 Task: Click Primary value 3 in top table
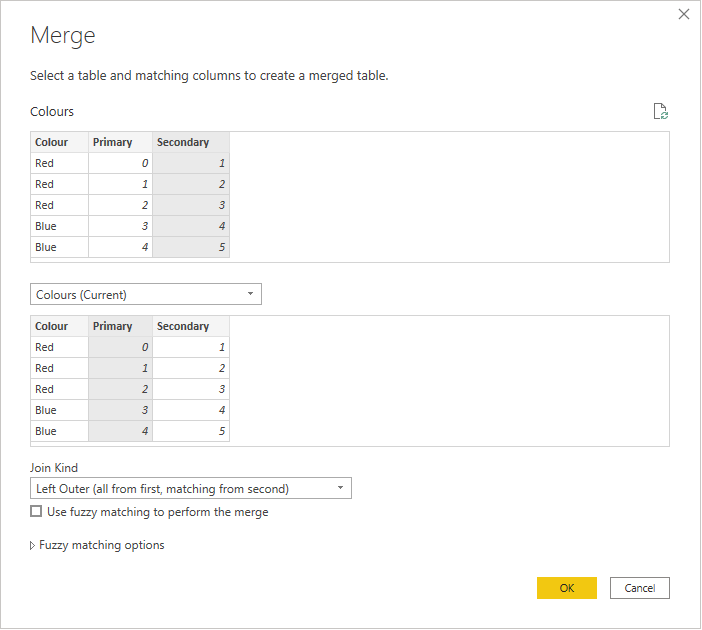point(120,226)
